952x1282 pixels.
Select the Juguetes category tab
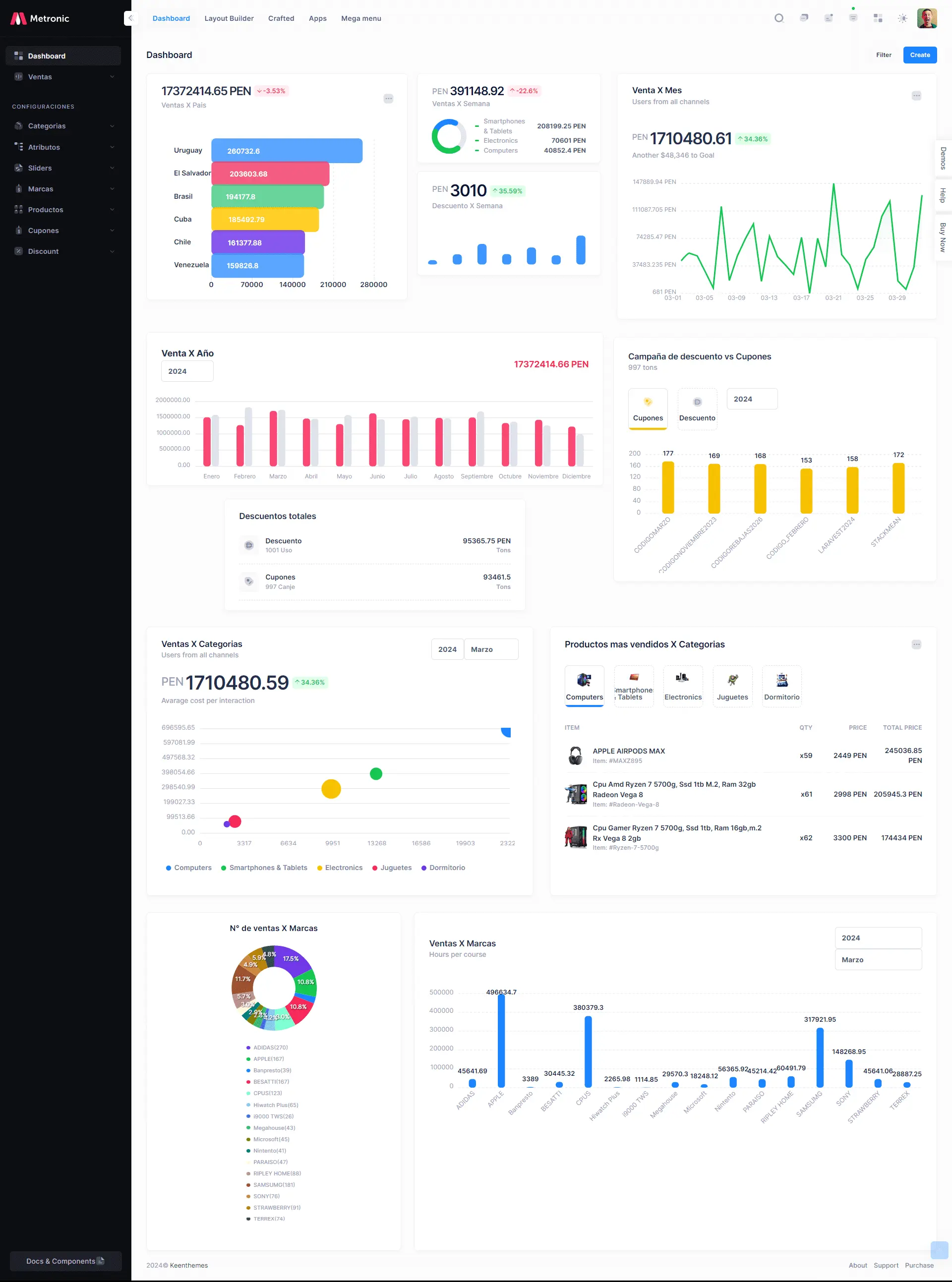[732, 686]
